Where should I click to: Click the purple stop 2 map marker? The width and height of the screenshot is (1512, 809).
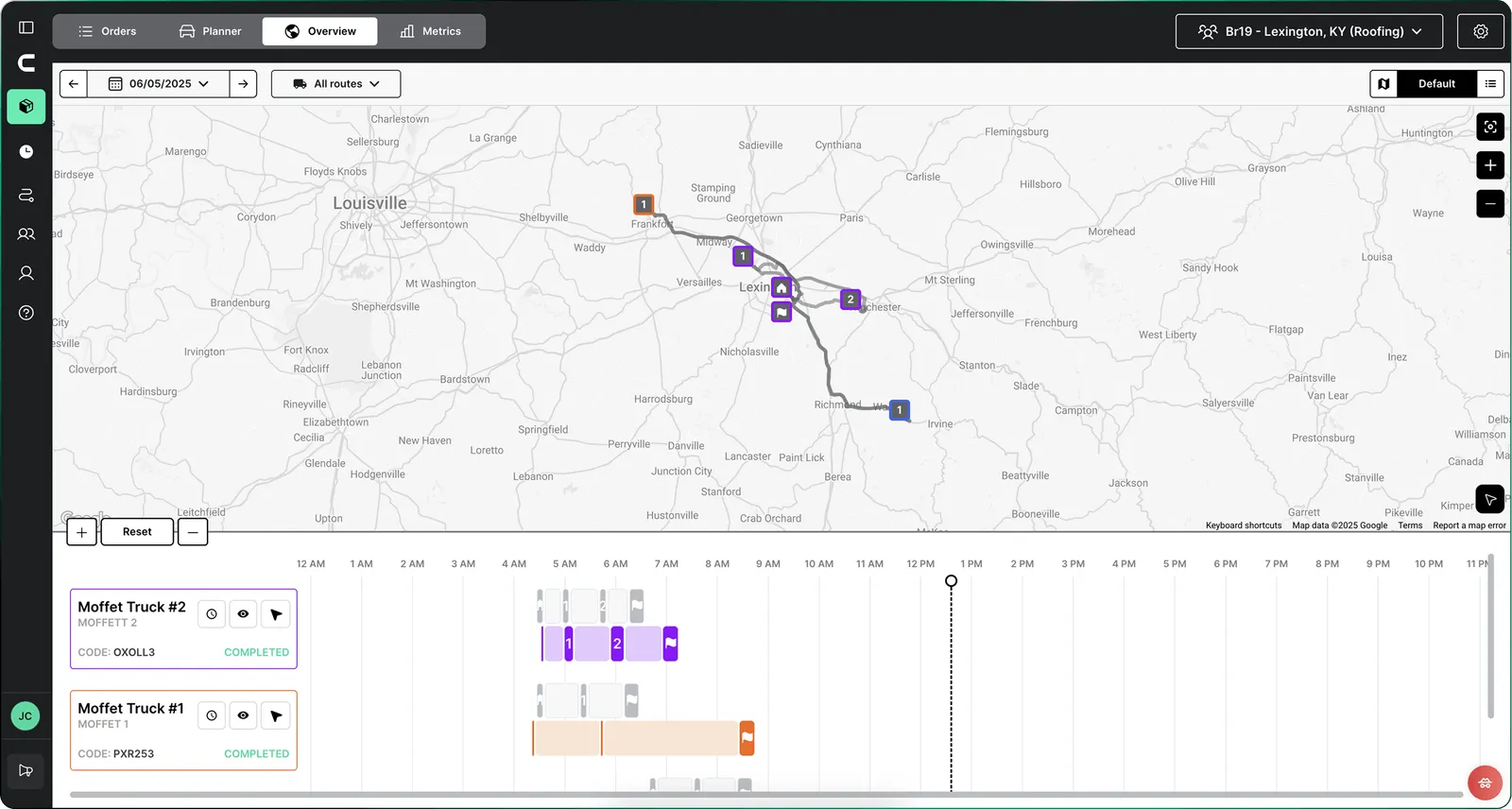coord(850,300)
